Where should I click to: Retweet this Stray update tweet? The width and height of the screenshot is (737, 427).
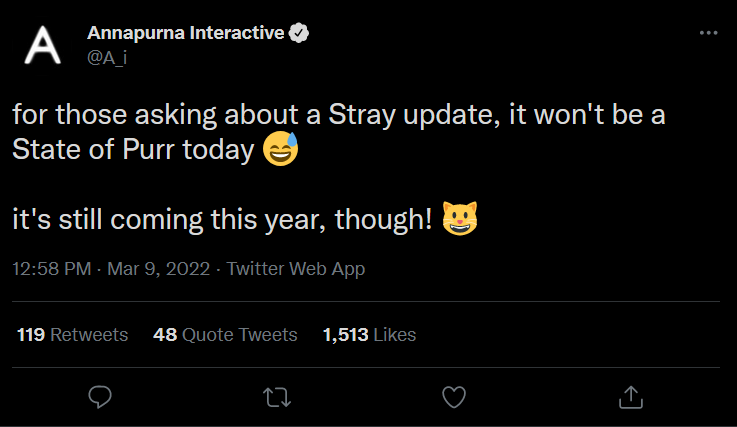[x=276, y=397]
